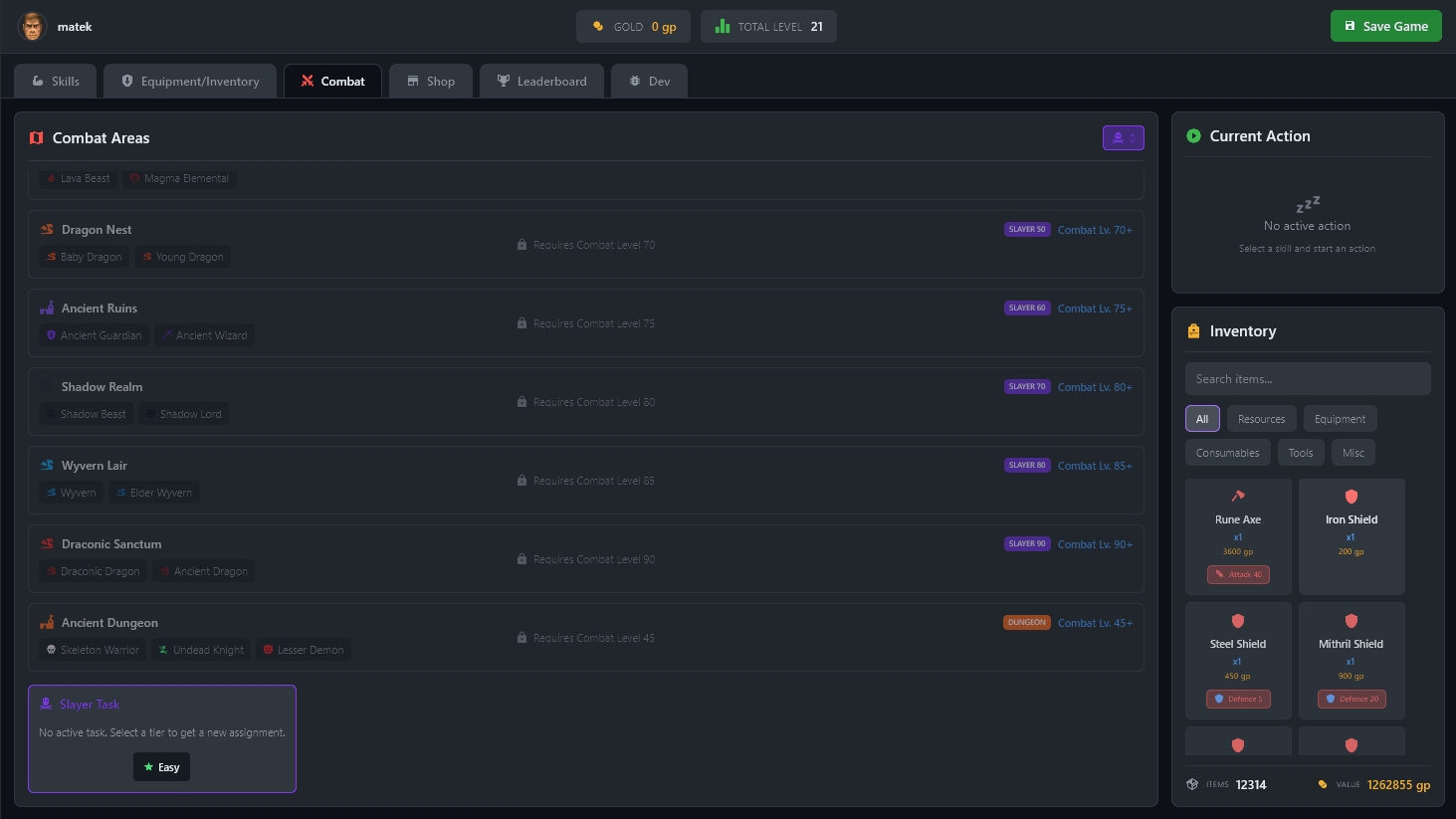
Task: Filter inventory by Tools
Action: pyautogui.click(x=1300, y=453)
